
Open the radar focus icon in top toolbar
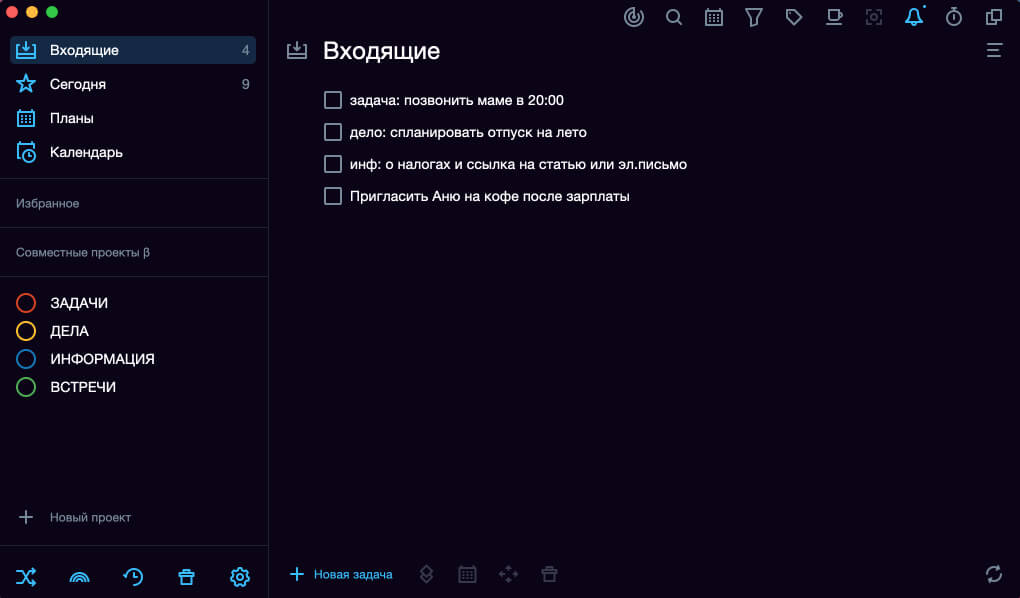(x=634, y=17)
